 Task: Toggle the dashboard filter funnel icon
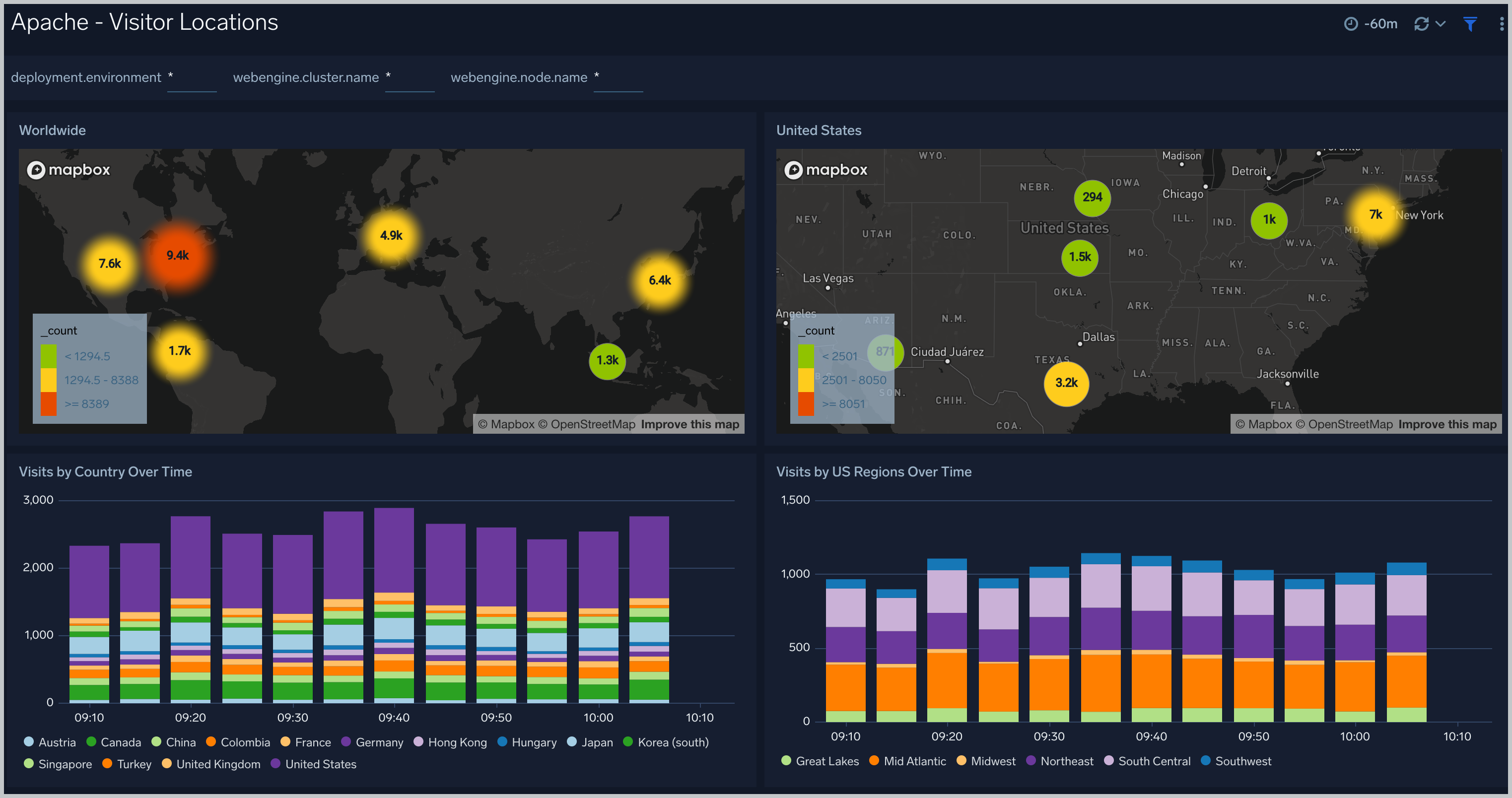tap(1470, 23)
